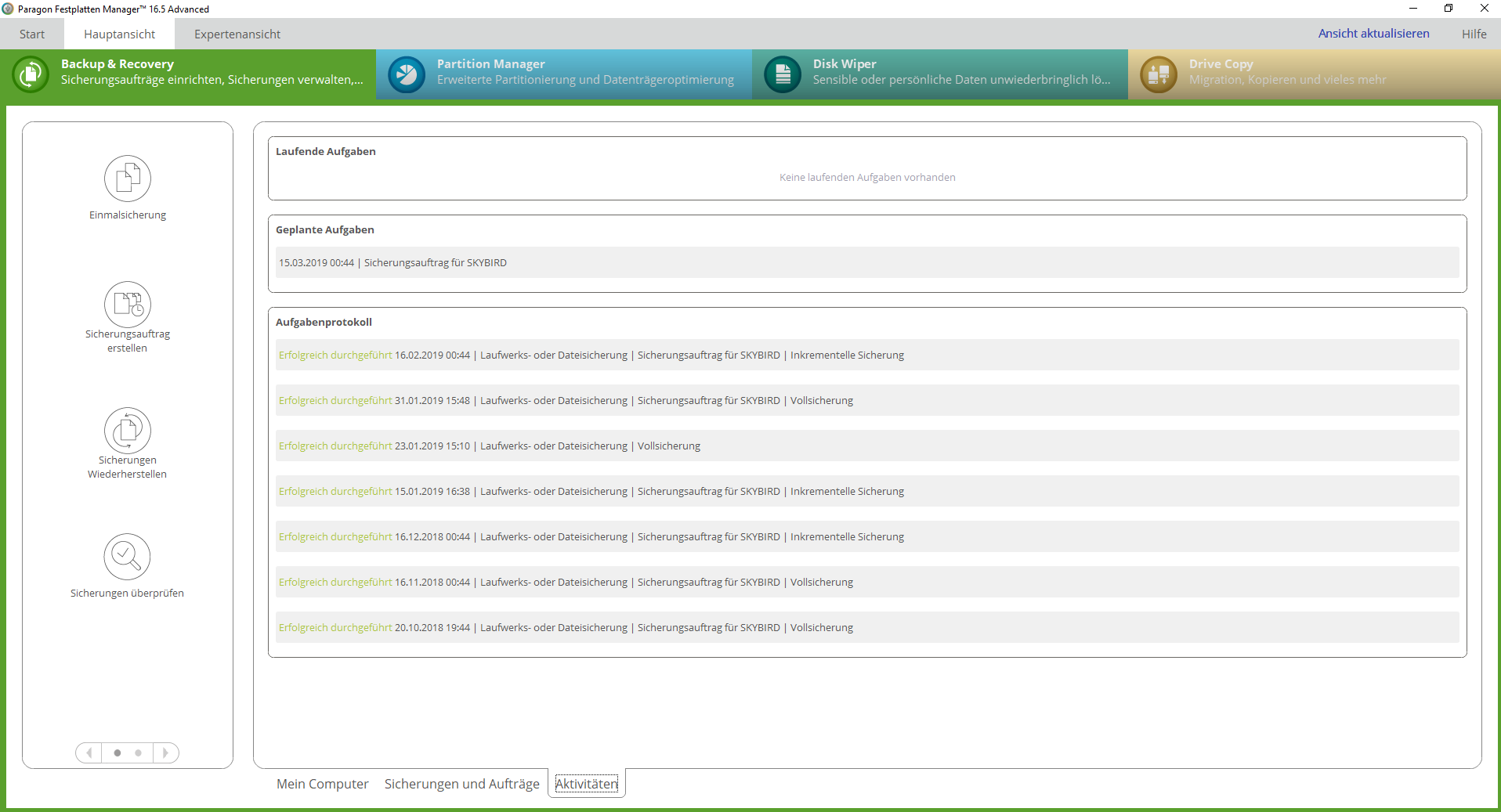Open the Hilfe menu
This screenshot has height=812, width=1501.
click(x=1474, y=34)
